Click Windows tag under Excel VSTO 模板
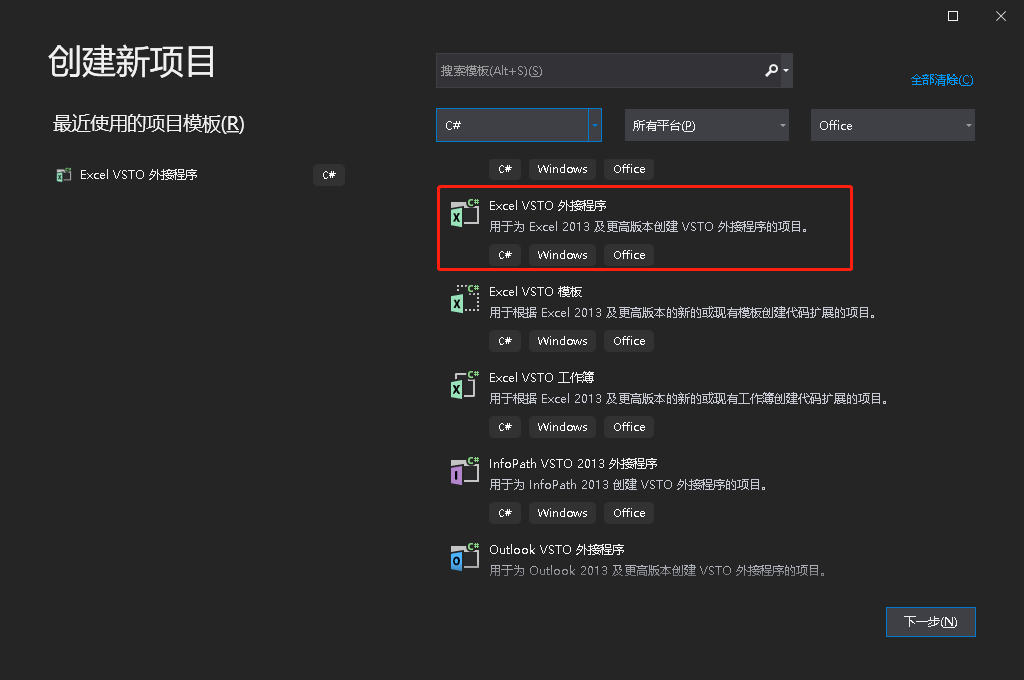The width and height of the screenshot is (1024, 680). click(x=562, y=341)
